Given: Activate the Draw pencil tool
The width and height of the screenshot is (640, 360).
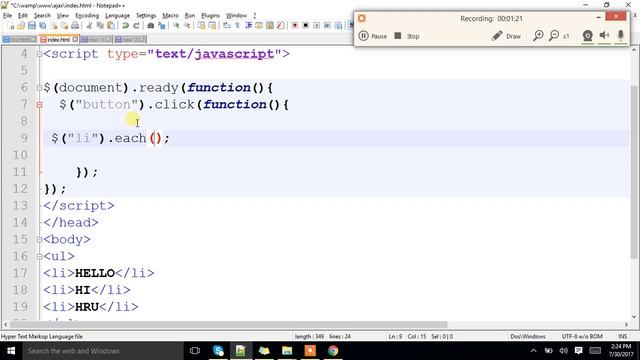Looking at the screenshot, I should pyautogui.click(x=506, y=36).
